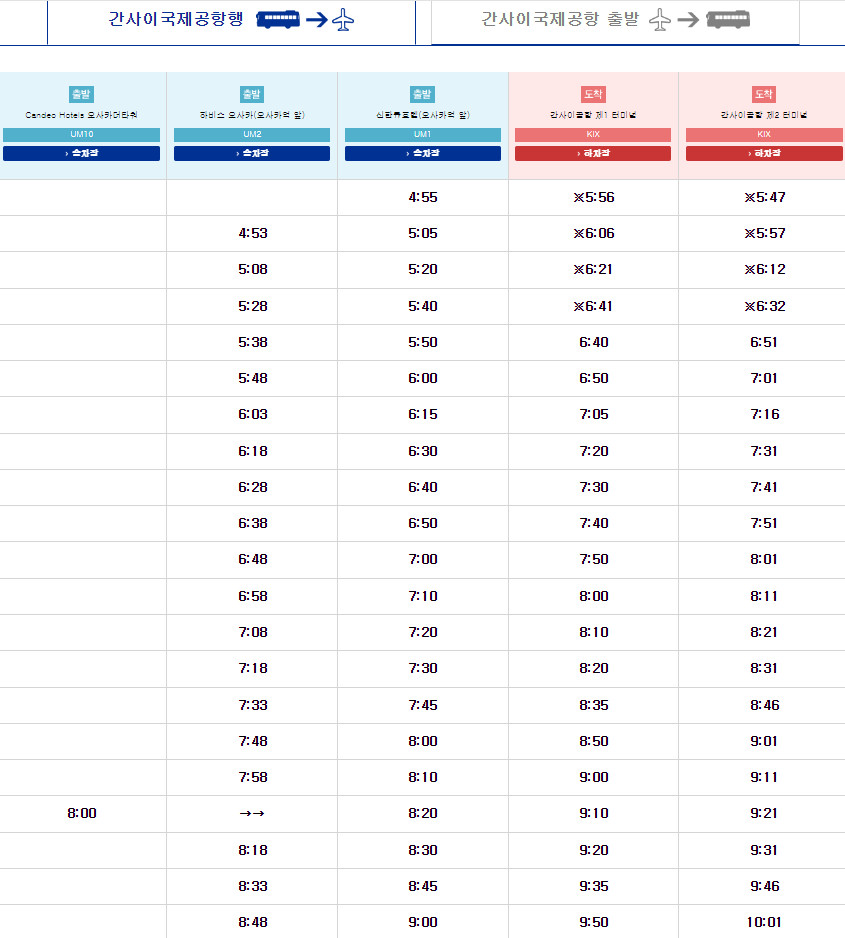Select the 7:08 departure time
The width and height of the screenshot is (845, 938).
coord(252,632)
